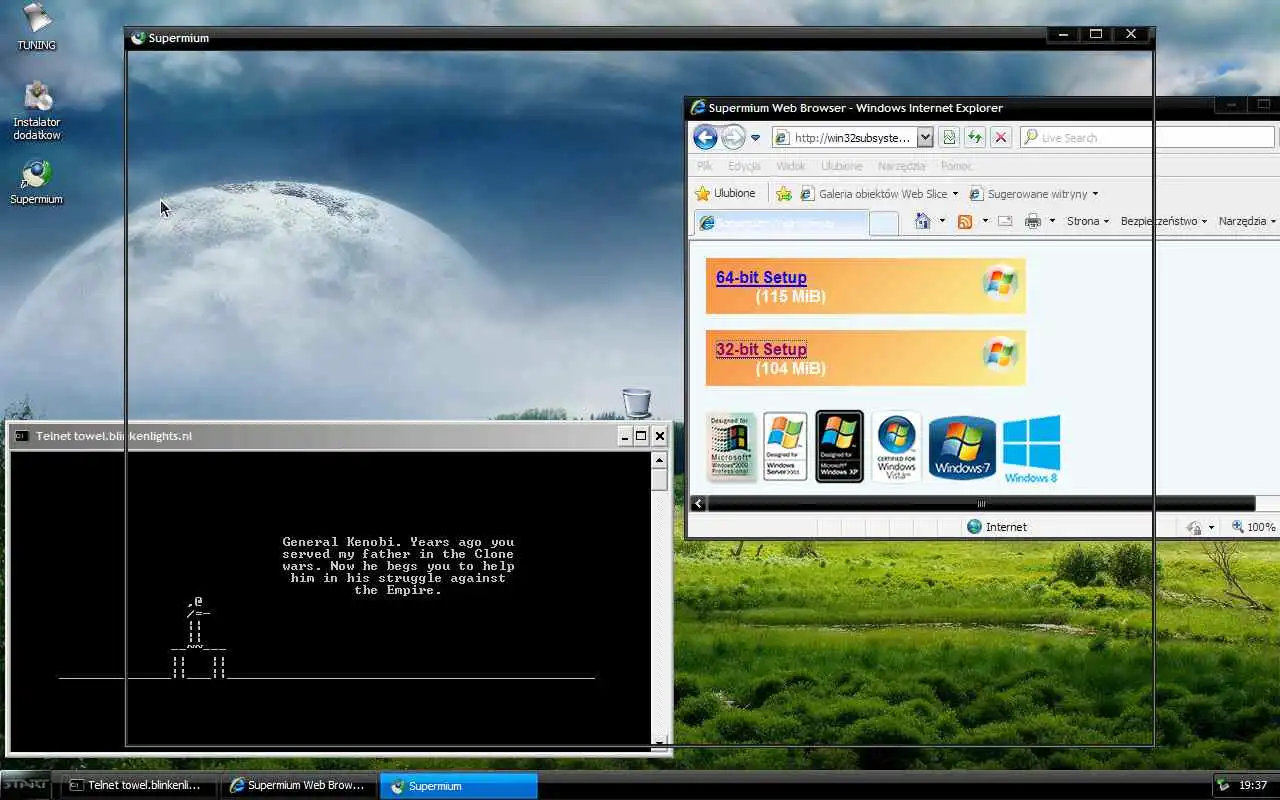
Task: Click the Supermium taskbar button
Action: tap(459, 786)
